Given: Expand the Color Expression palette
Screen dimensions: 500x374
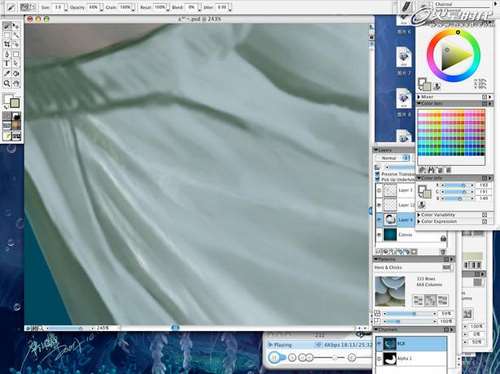Looking at the screenshot, I should coord(419,221).
